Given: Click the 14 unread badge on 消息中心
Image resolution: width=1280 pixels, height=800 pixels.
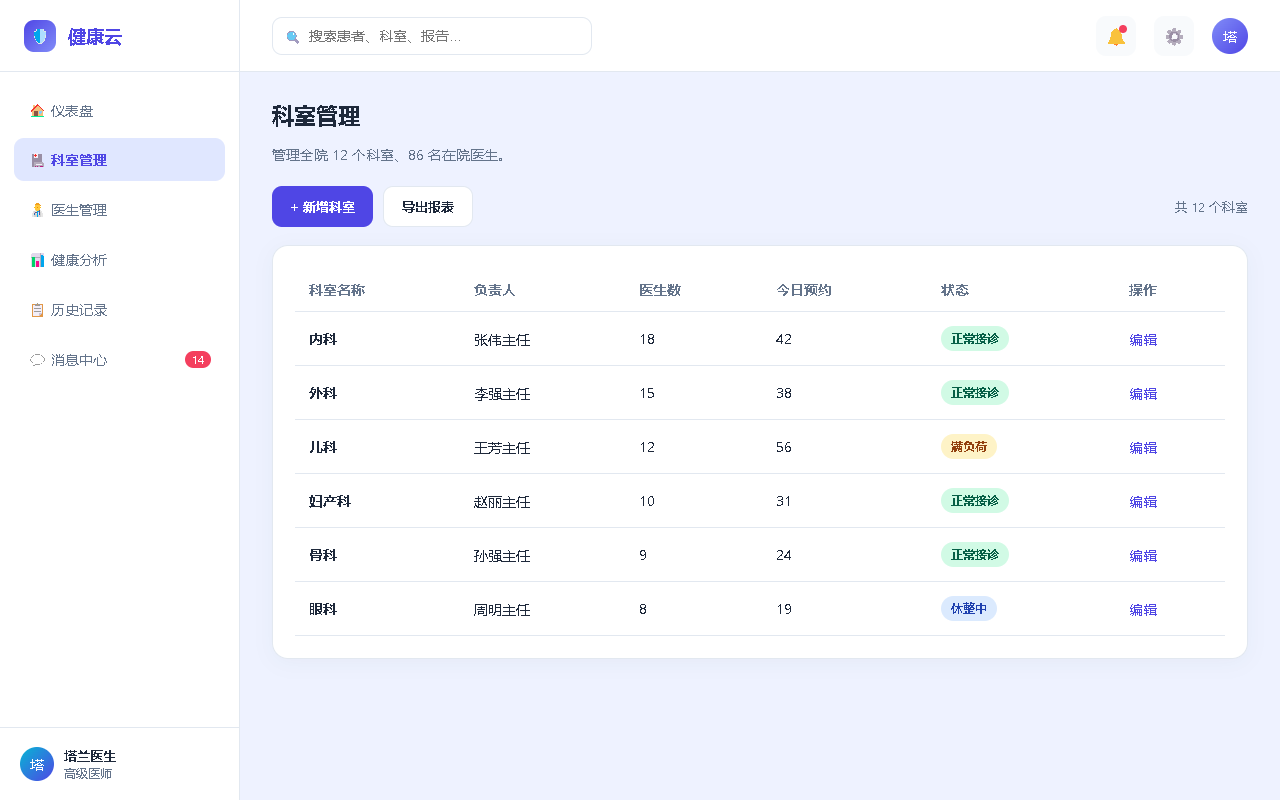Looking at the screenshot, I should (x=198, y=360).
